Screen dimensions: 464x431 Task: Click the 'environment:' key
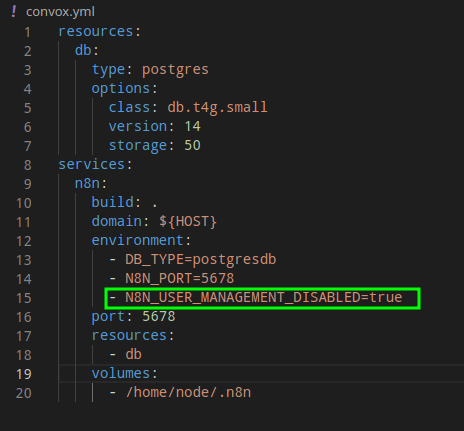coord(141,240)
